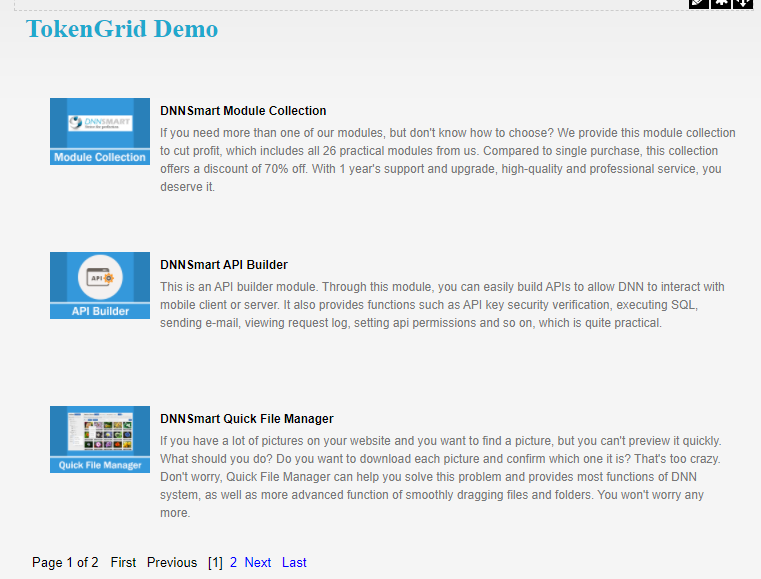Open the Quick File Manager thumbnail image
The image size is (761, 579).
click(100, 439)
